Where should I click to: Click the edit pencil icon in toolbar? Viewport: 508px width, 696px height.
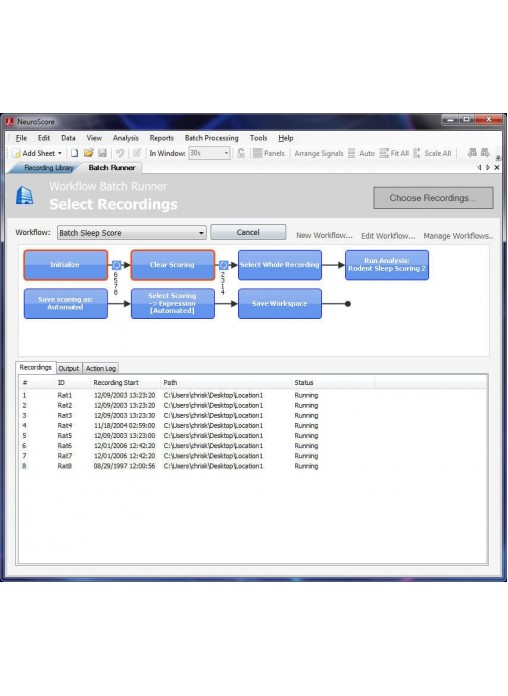tap(137, 153)
